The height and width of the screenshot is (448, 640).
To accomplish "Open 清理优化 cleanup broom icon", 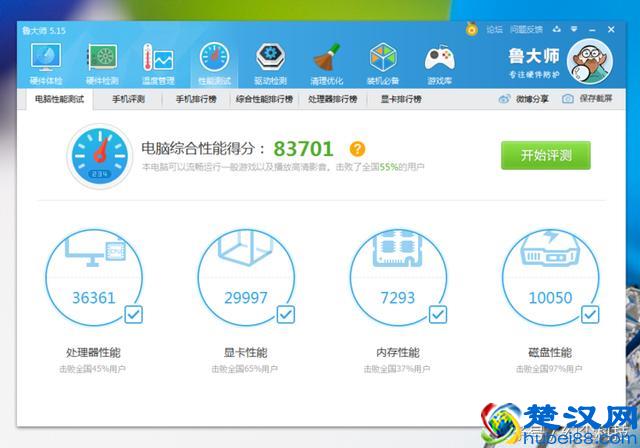I will (x=327, y=63).
